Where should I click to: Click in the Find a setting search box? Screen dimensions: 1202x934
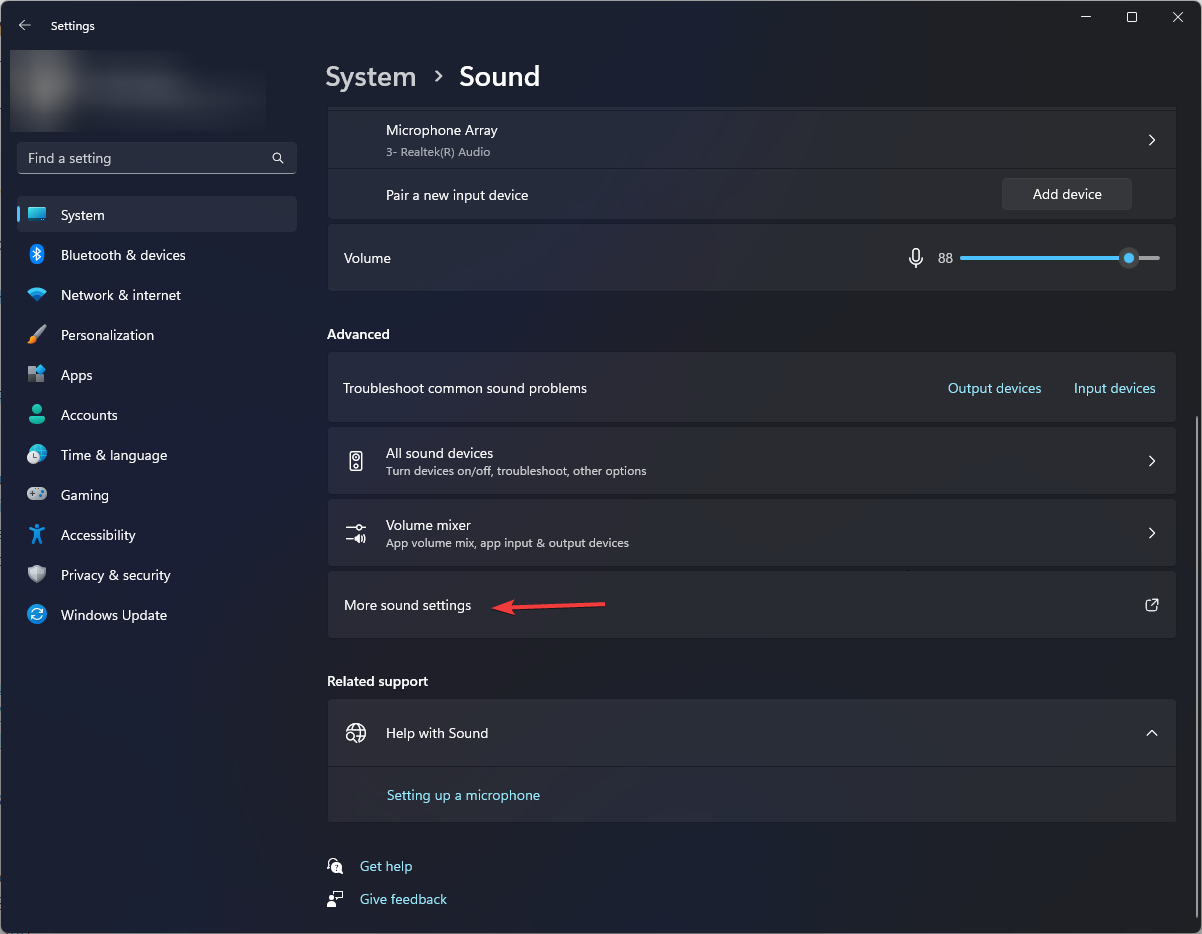pyautogui.click(x=157, y=158)
